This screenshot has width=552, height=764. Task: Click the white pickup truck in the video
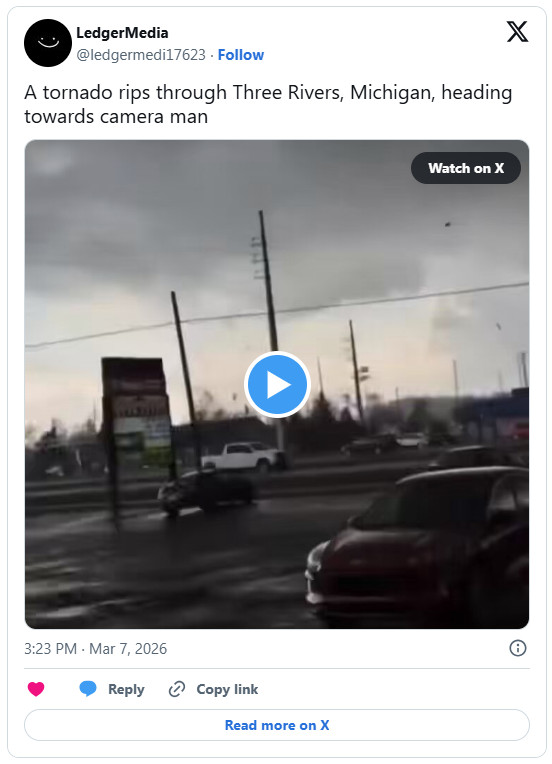[245, 456]
